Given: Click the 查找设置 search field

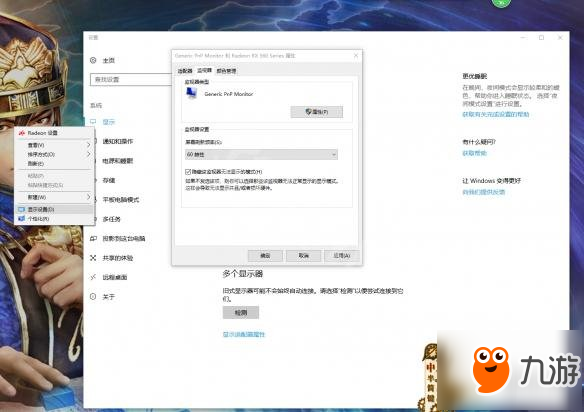Looking at the screenshot, I should click(131, 79).
